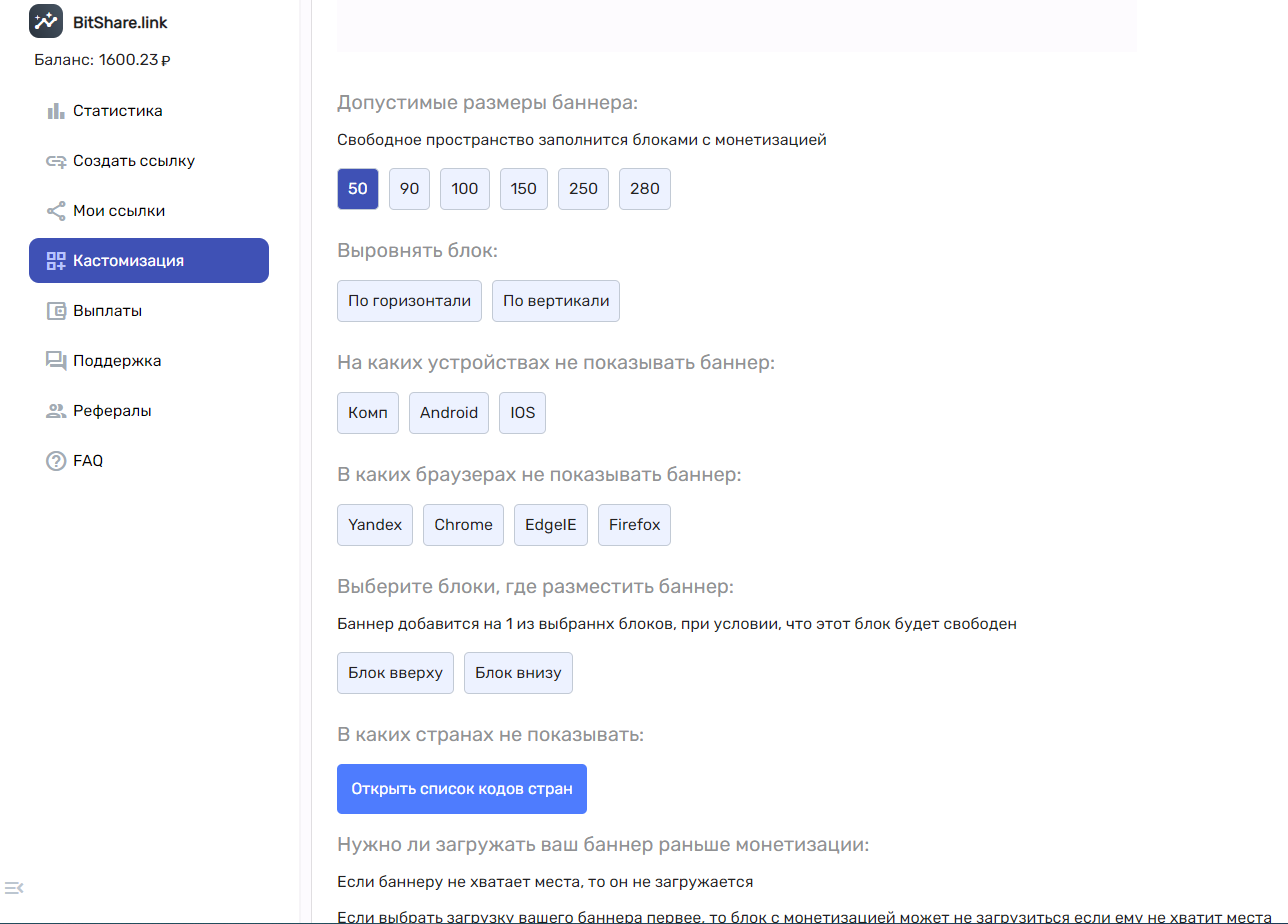The height and width of the screenshot is (924, 1288).
Task: Click the Поддержка chat icon
Action: [56, 361]
